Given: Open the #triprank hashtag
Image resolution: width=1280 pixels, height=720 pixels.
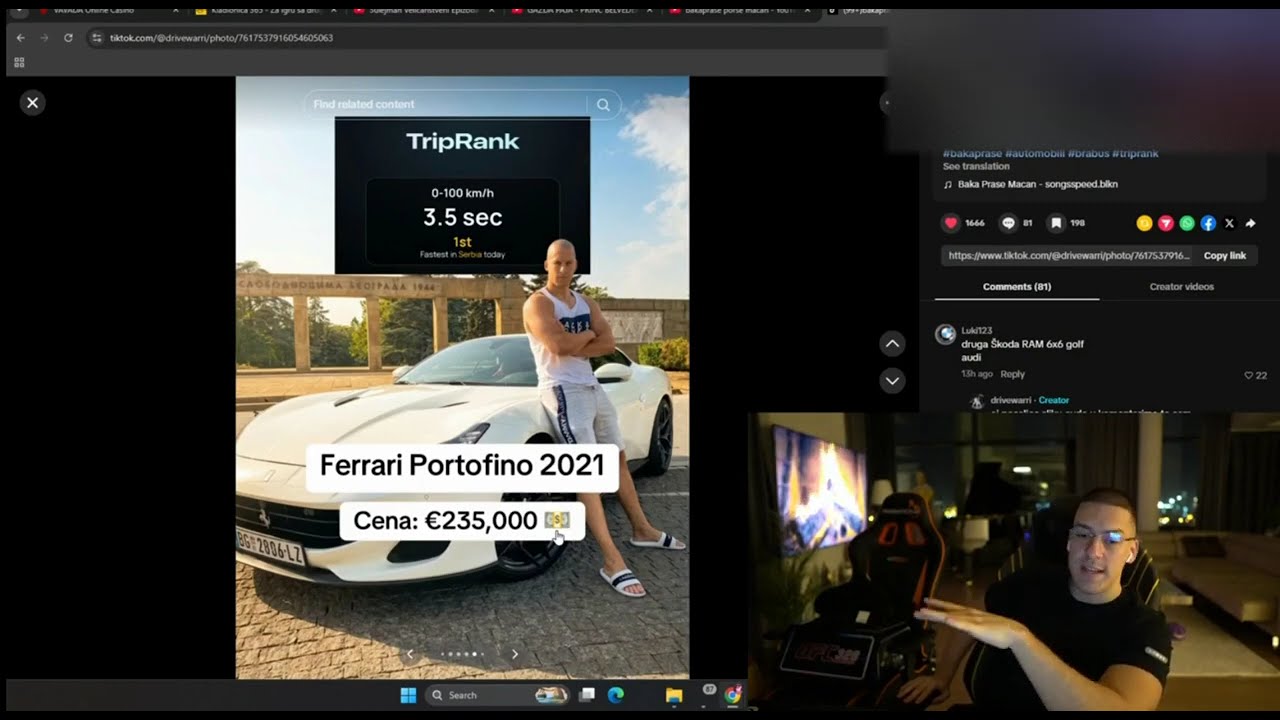Looking at the screenshot, I should click(x=1135, y=153).
